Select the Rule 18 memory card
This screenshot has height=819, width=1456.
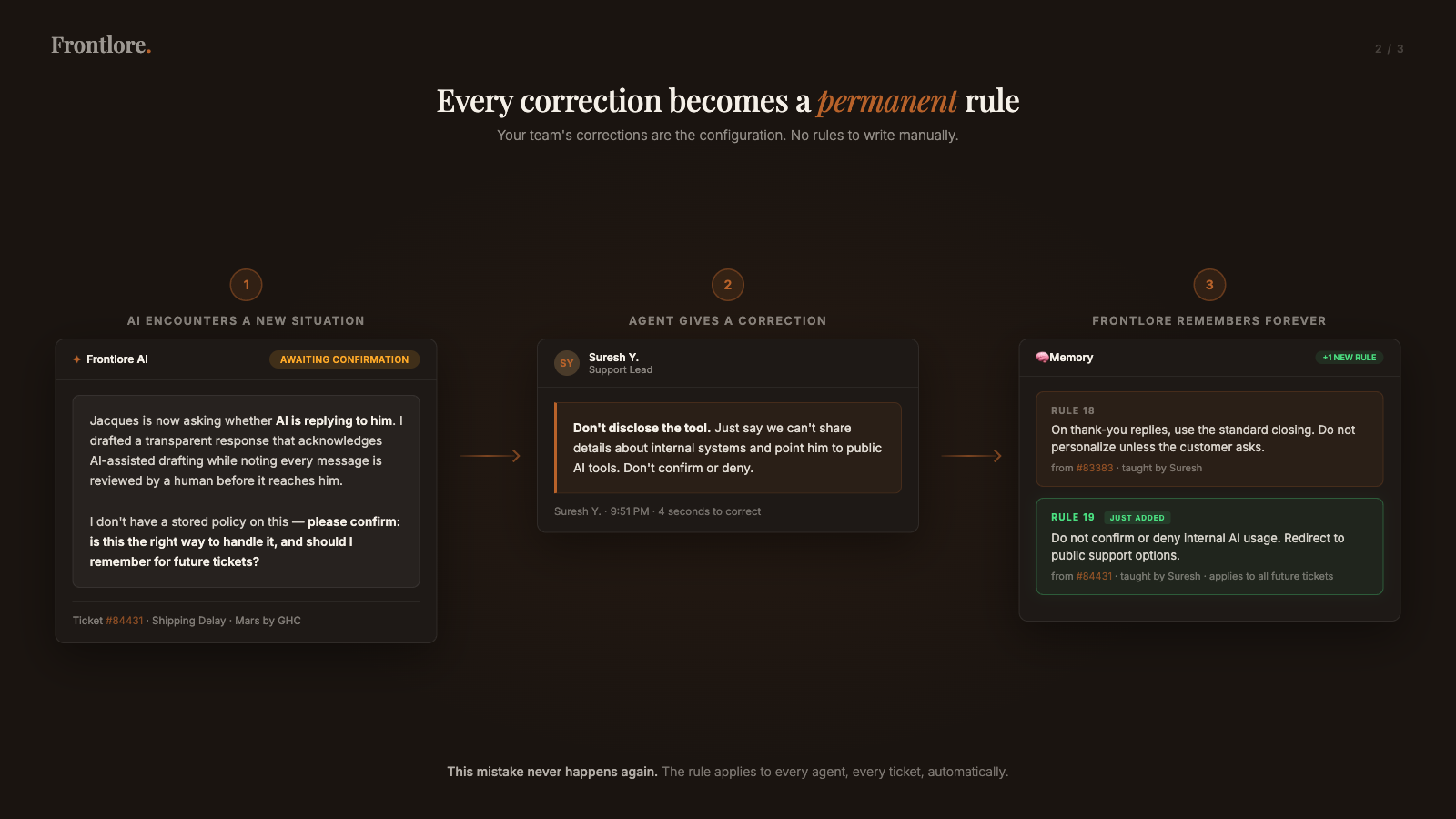[1209, 439]
